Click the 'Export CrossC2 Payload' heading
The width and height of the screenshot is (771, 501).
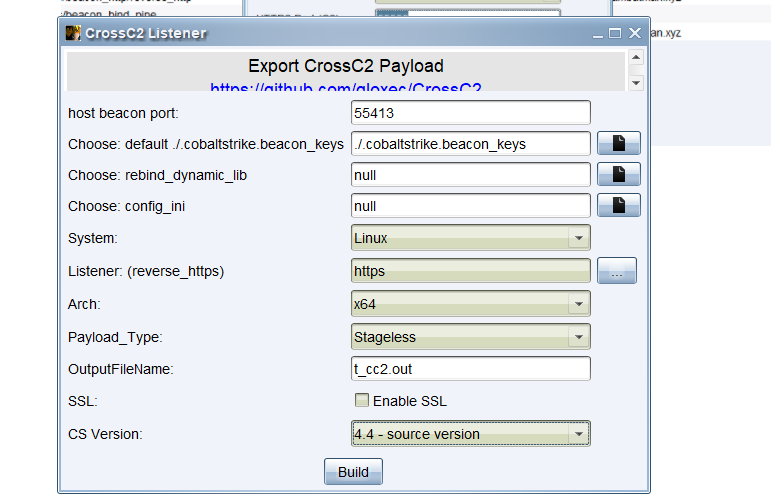(346, 66)
